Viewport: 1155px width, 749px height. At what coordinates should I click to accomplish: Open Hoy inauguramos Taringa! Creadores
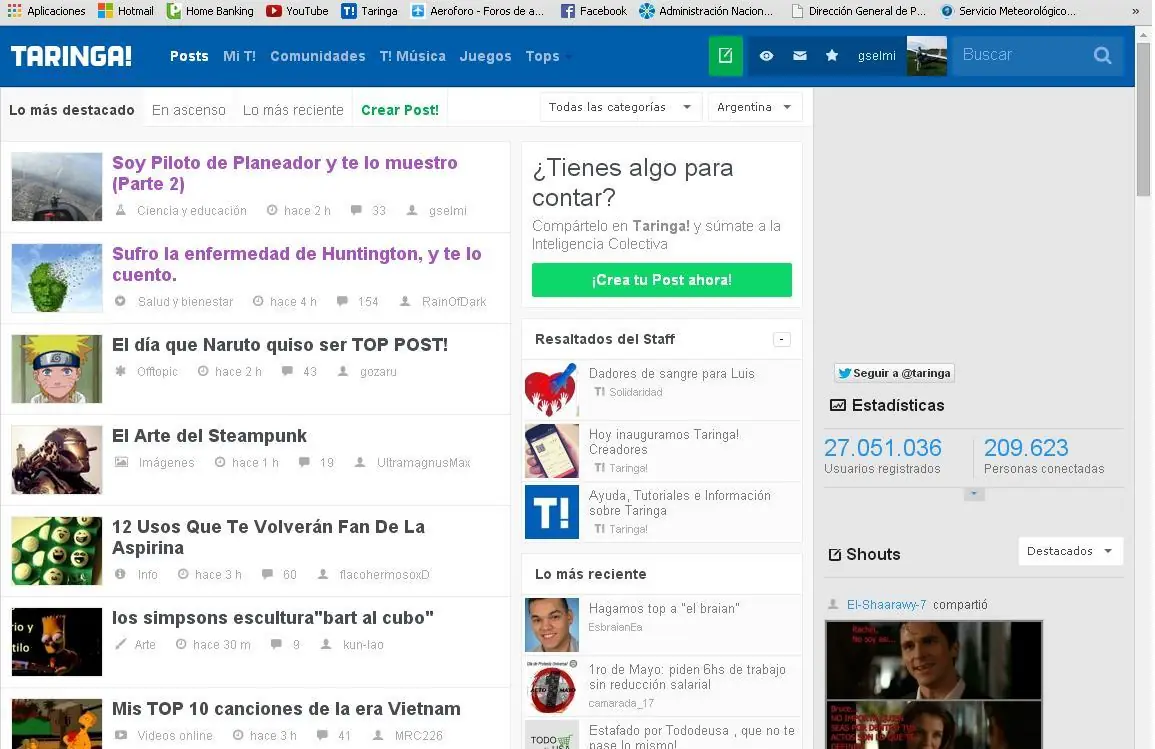[664, 442]
